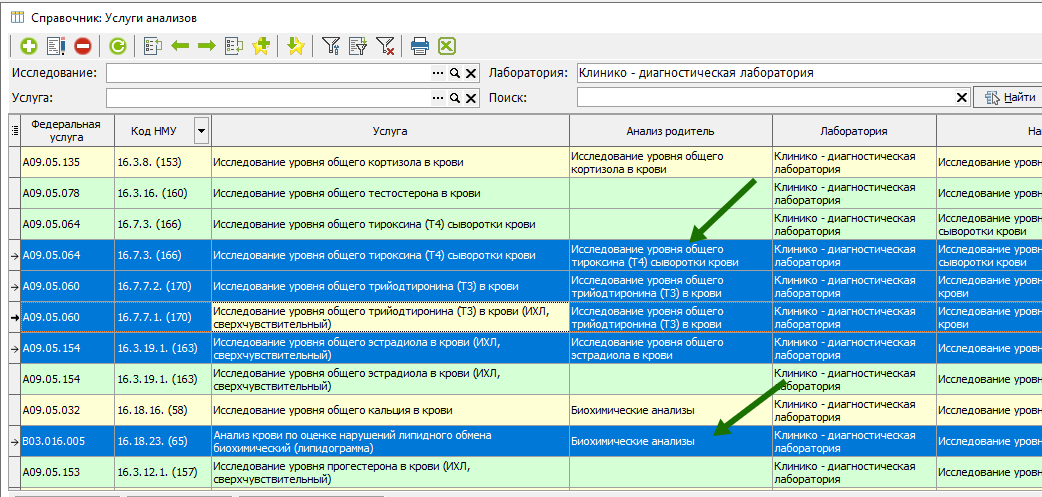Click the star with down arrow icon
Viewport: 1042px width, 497px height.
296,46
